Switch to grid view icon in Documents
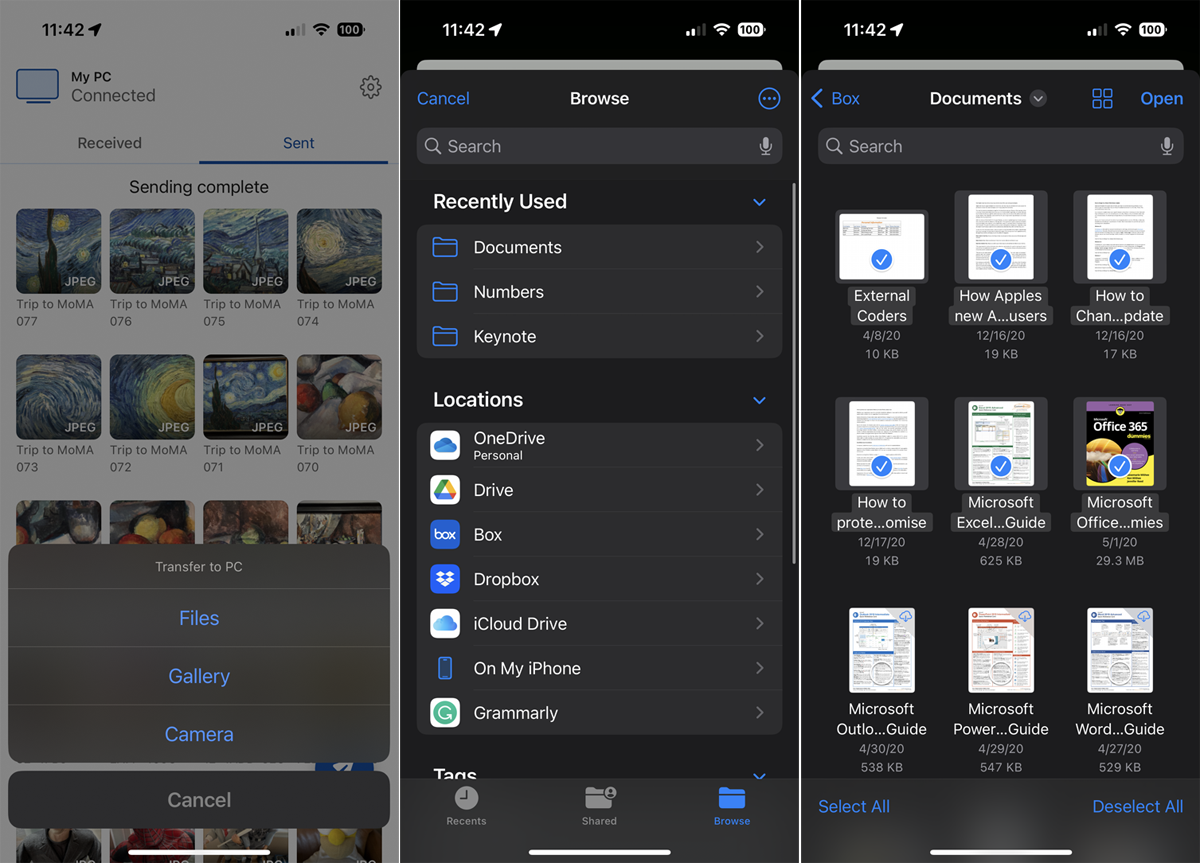 1102,98
